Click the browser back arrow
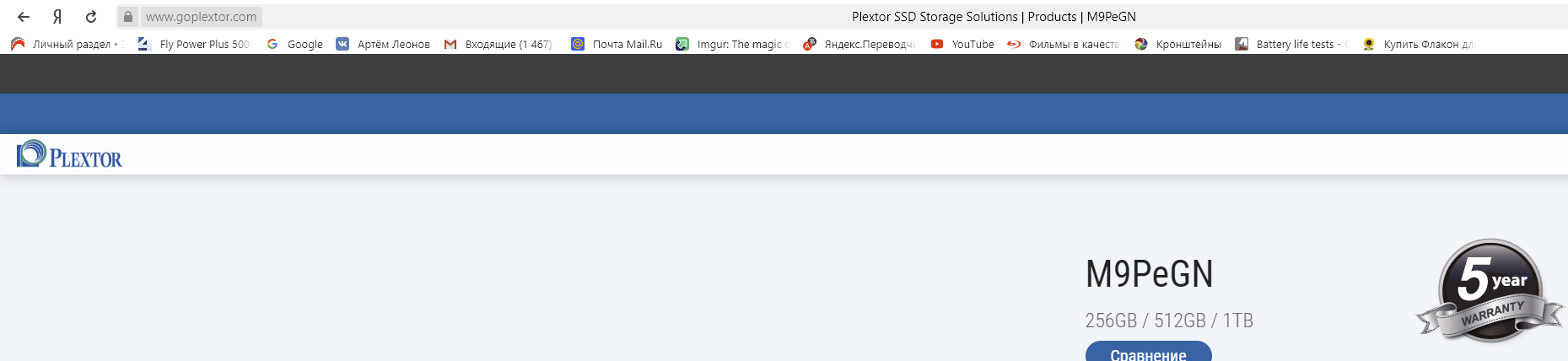The image size is (1568, 361). point(24,17)
